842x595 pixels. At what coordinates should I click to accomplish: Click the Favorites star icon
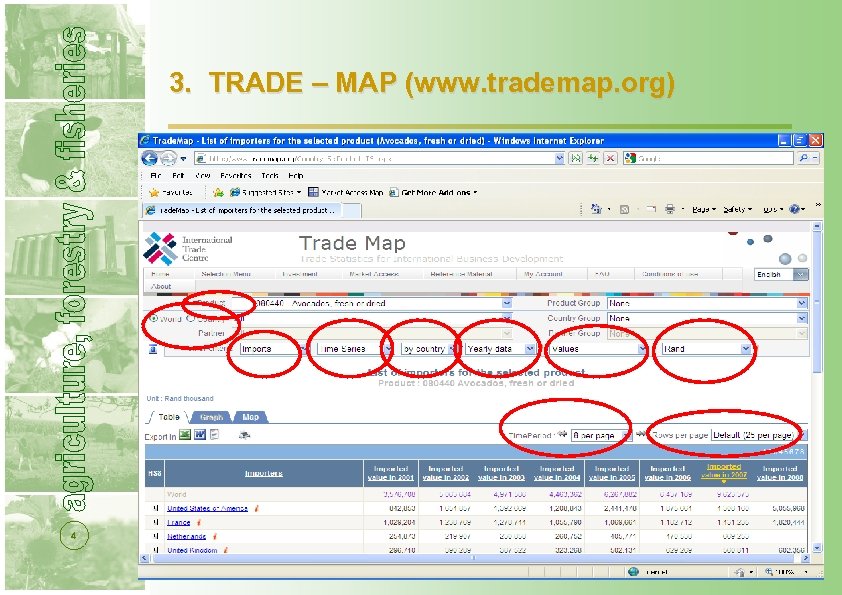(x=153, y=192)
